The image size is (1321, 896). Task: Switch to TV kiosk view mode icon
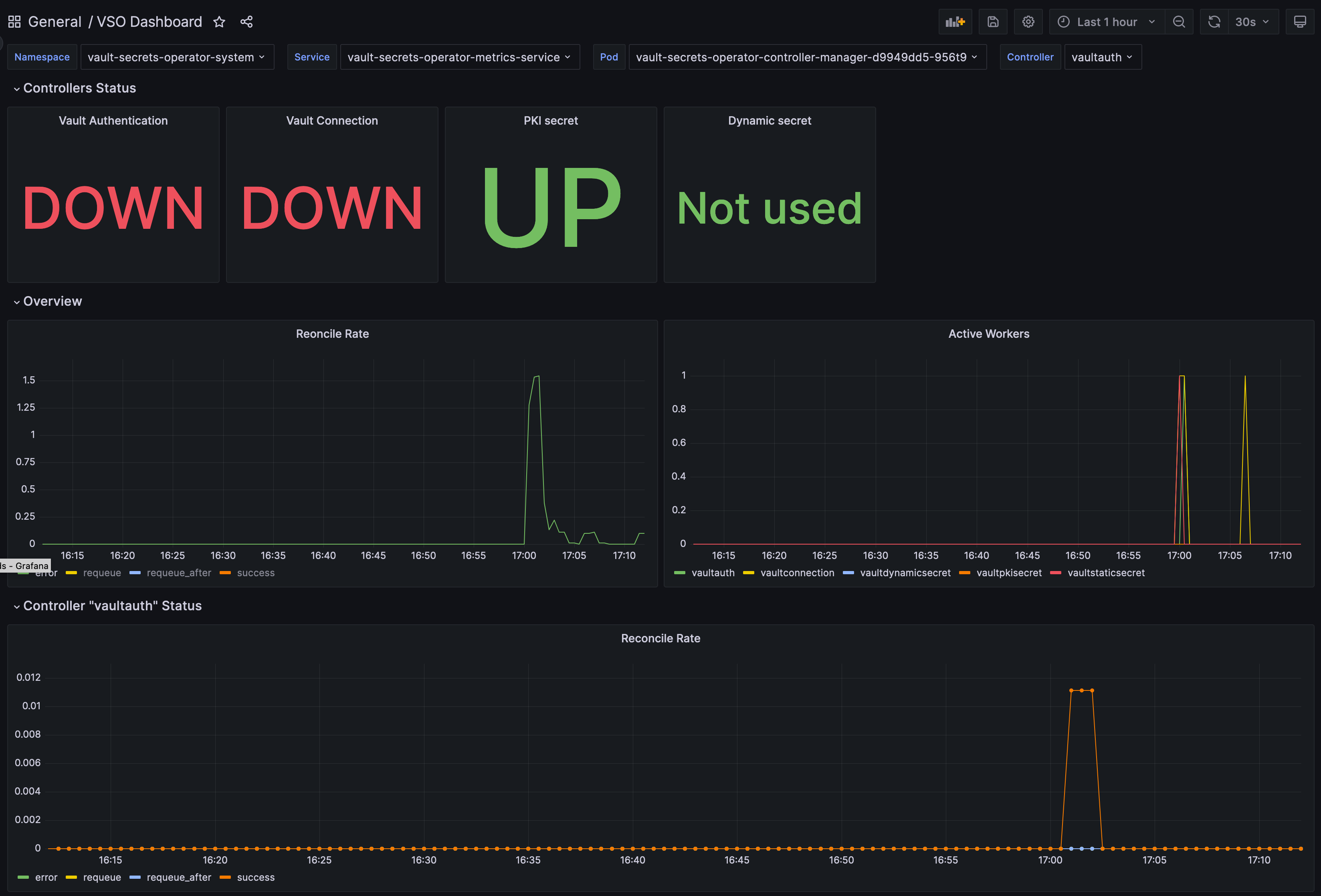click(1299, 22)
